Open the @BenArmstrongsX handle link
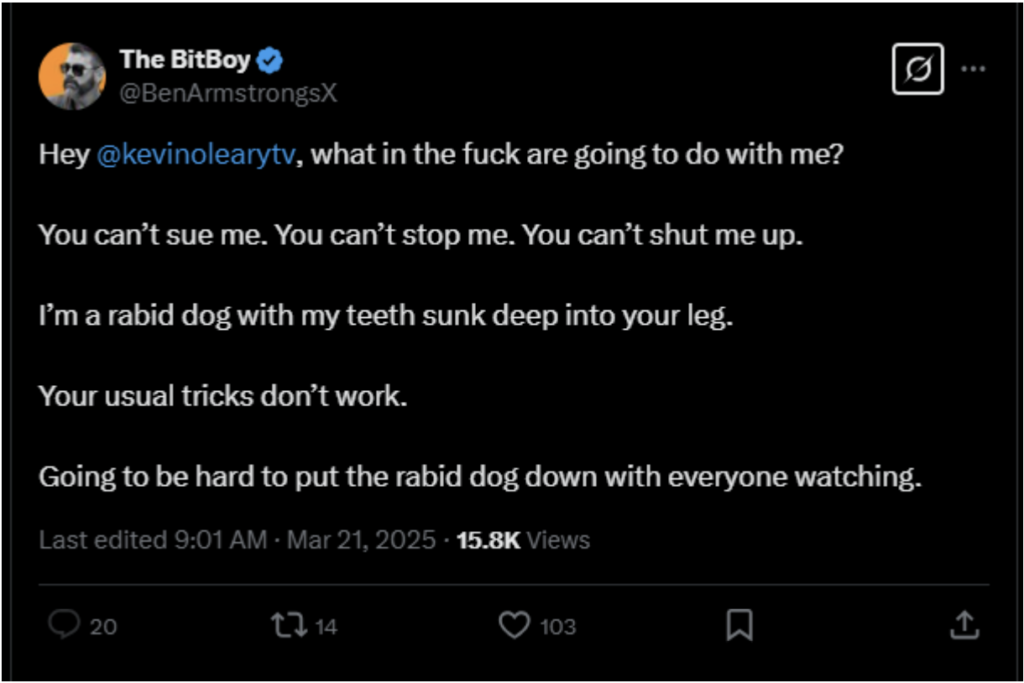This screenshot has height=683, width=1024. coord(228,93)
